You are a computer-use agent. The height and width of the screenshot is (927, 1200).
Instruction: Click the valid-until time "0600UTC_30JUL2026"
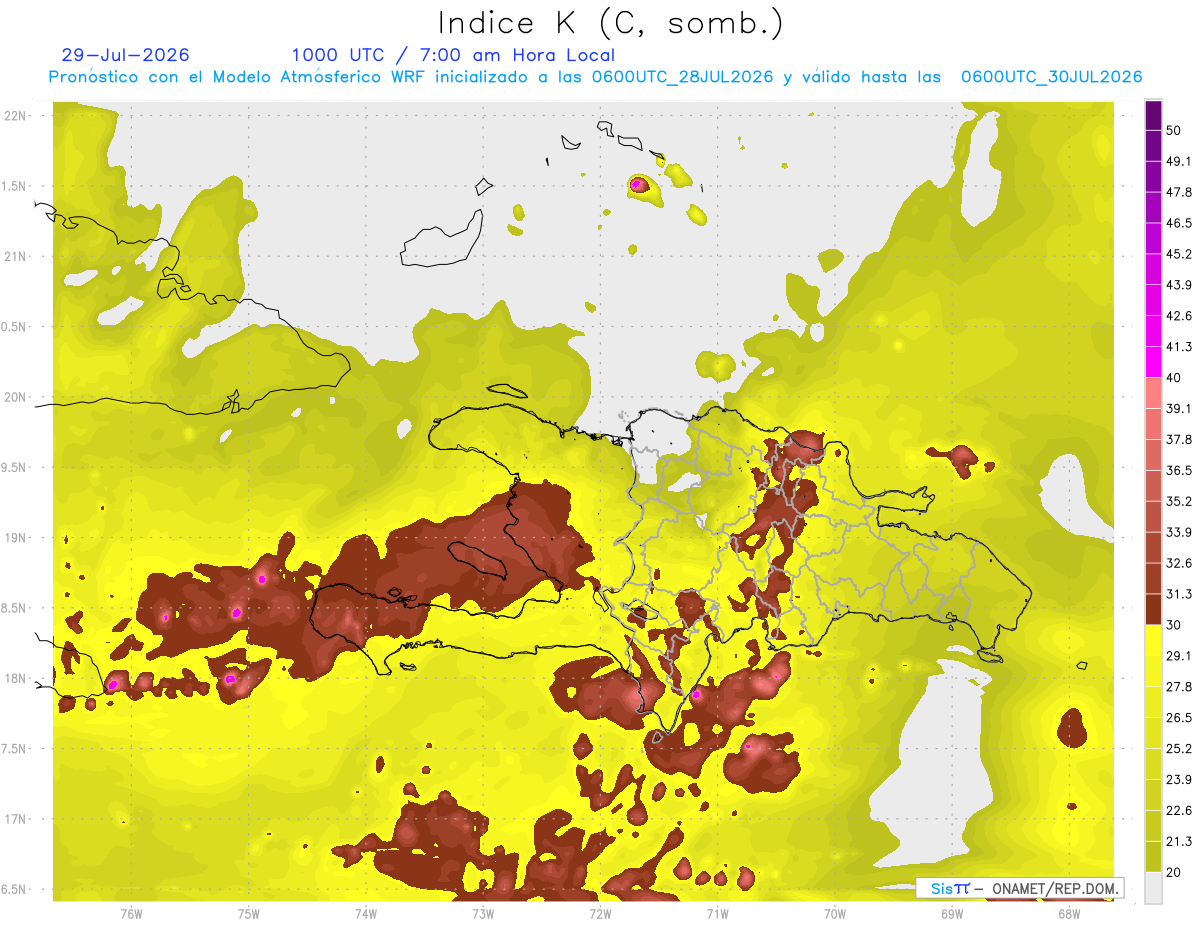pos(1051,77)
